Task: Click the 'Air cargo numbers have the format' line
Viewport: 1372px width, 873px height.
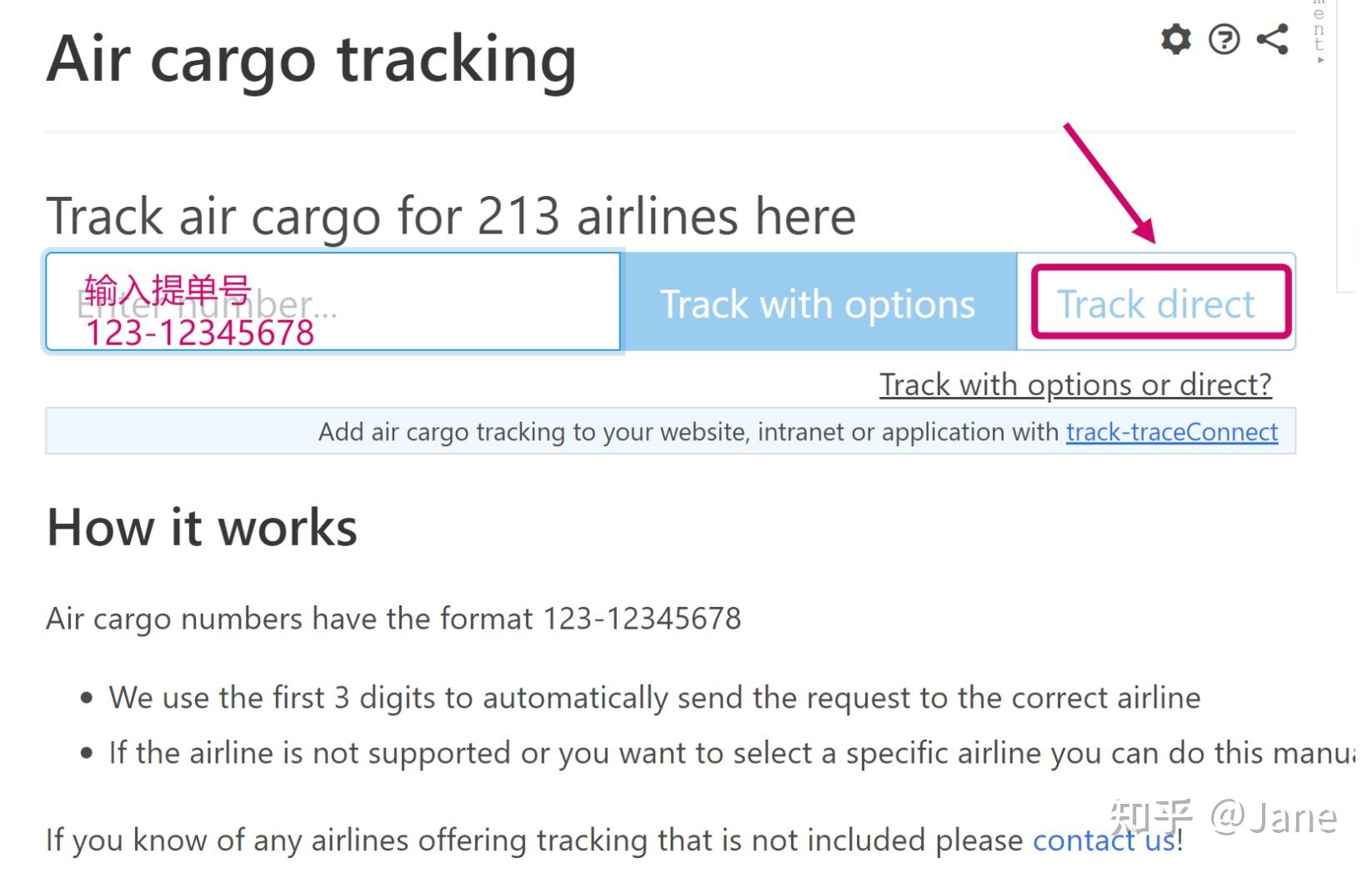Action: tap(393, 619)
